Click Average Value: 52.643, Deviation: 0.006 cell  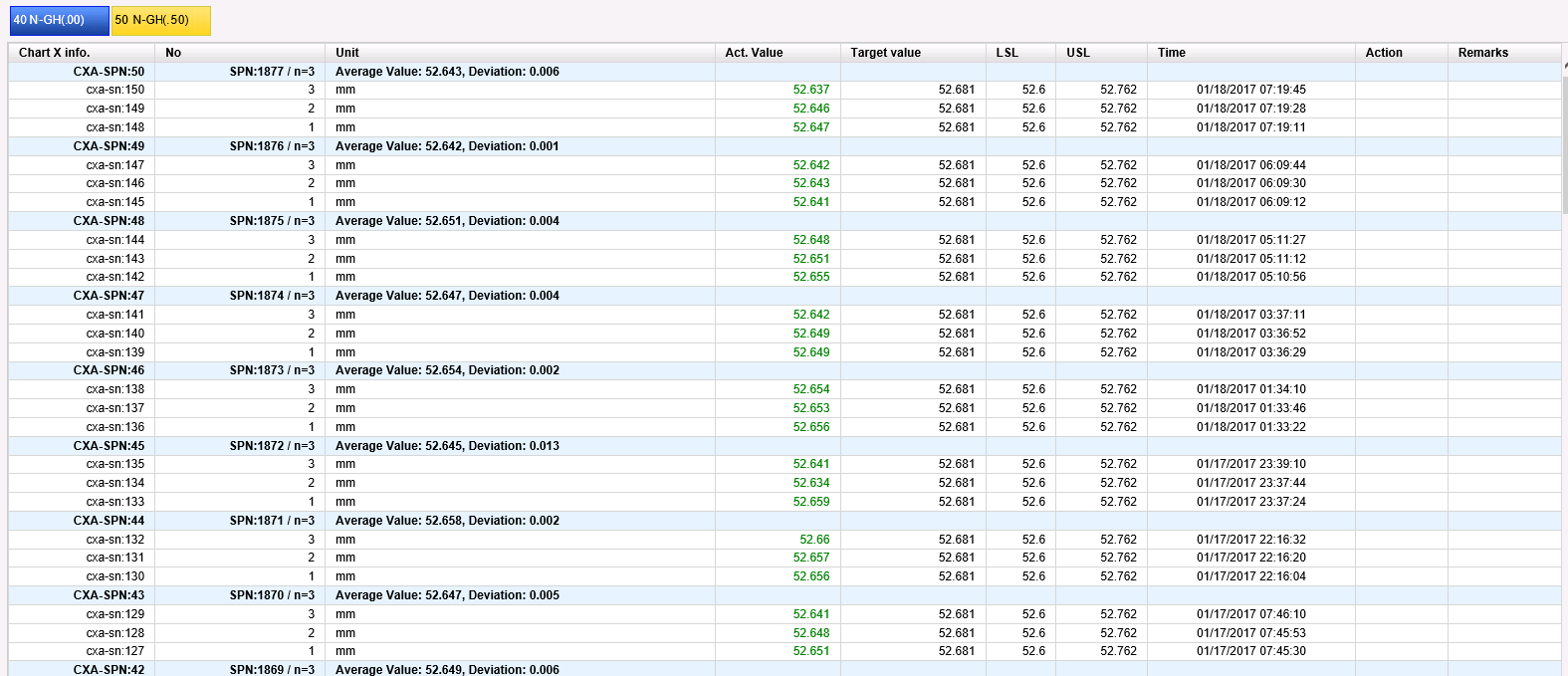pos(520,72)
